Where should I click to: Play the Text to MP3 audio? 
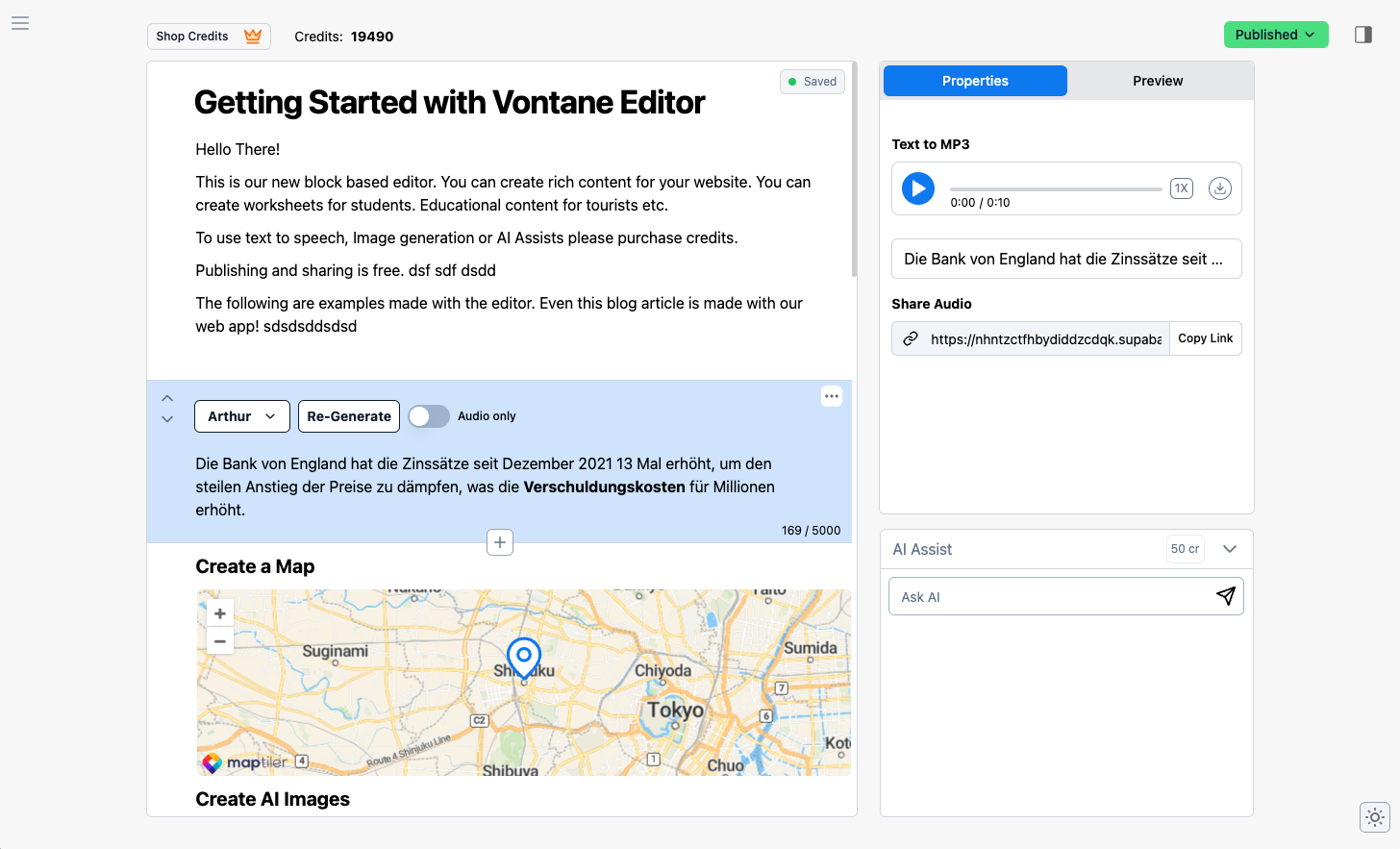pyautogui.click(x=918, y=188)
